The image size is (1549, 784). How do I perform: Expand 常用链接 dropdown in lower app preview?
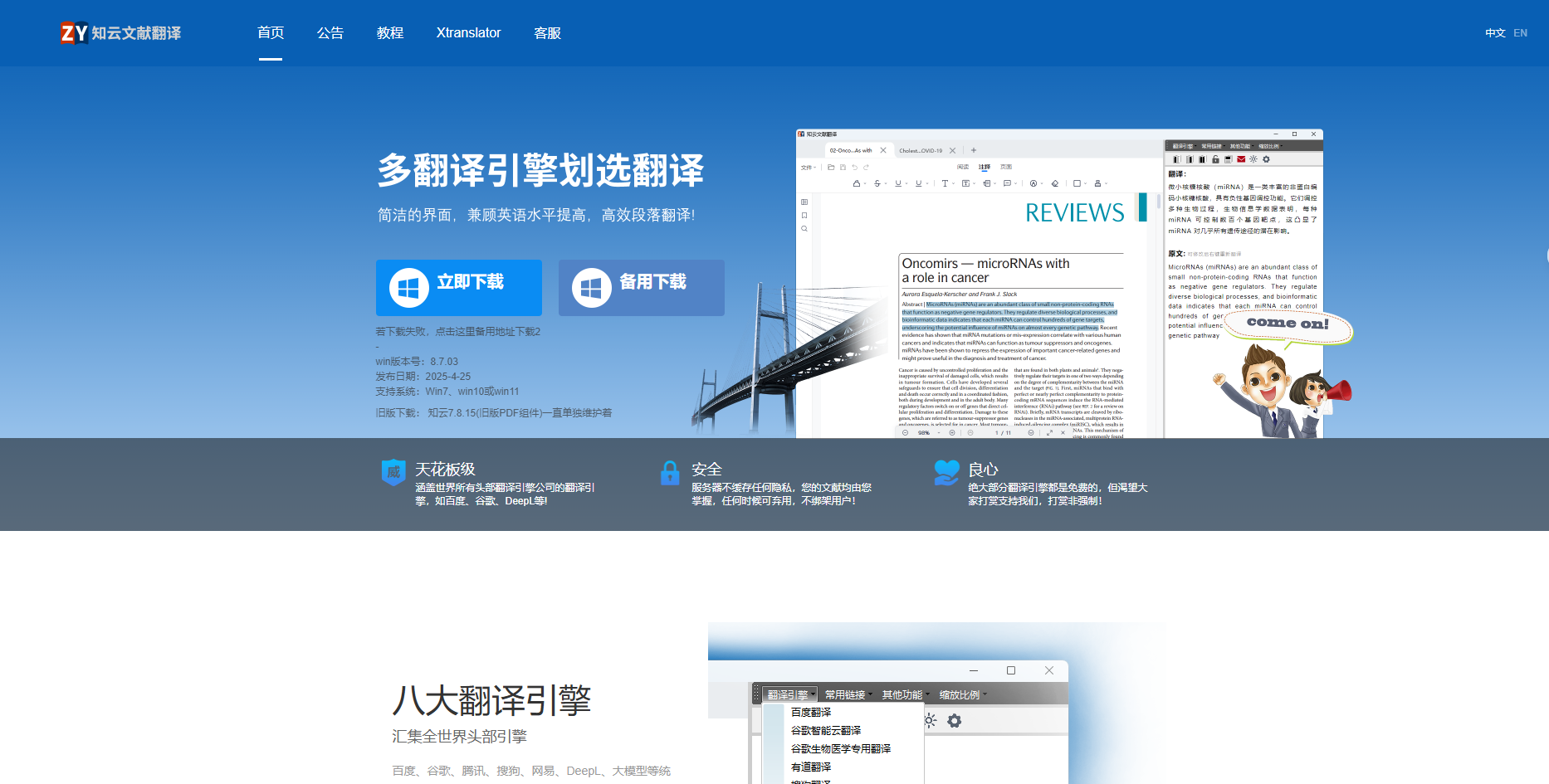coord(848,694)
